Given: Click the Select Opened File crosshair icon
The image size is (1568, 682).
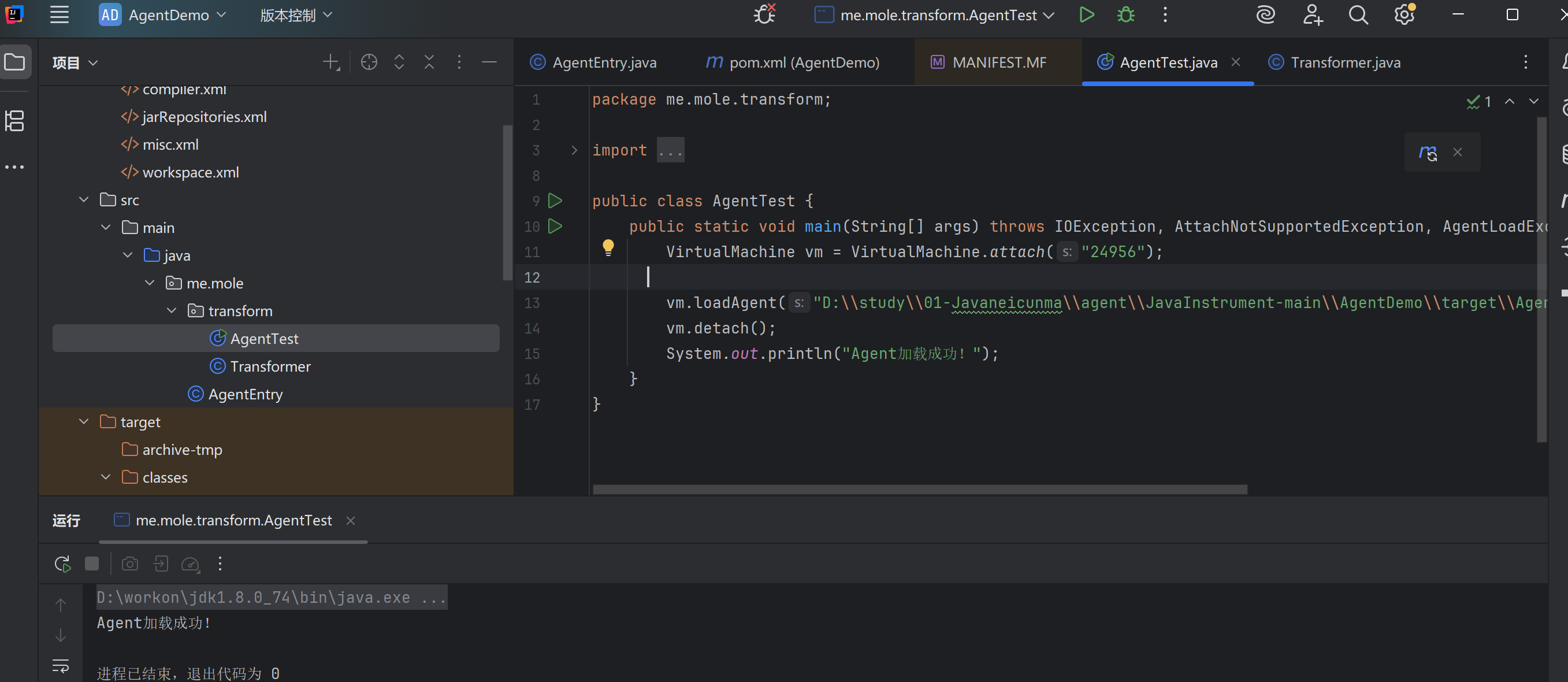Looking at the screenshot, I should pyautogui.click(x=369, y=62).
